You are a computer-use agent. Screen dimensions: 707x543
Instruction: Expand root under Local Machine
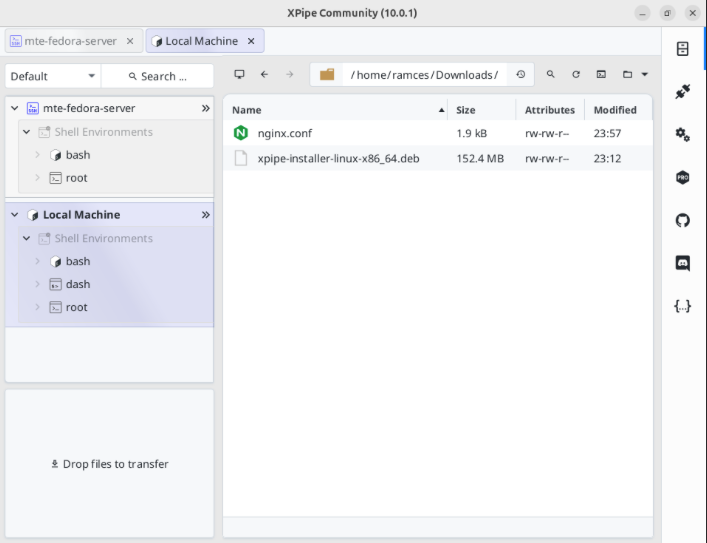point(37,307)
